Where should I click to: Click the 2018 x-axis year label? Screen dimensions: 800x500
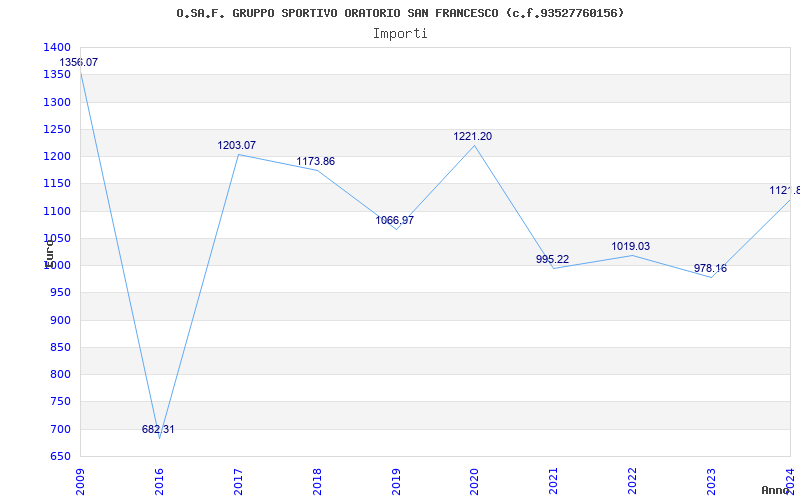click(x=317, y=481)
